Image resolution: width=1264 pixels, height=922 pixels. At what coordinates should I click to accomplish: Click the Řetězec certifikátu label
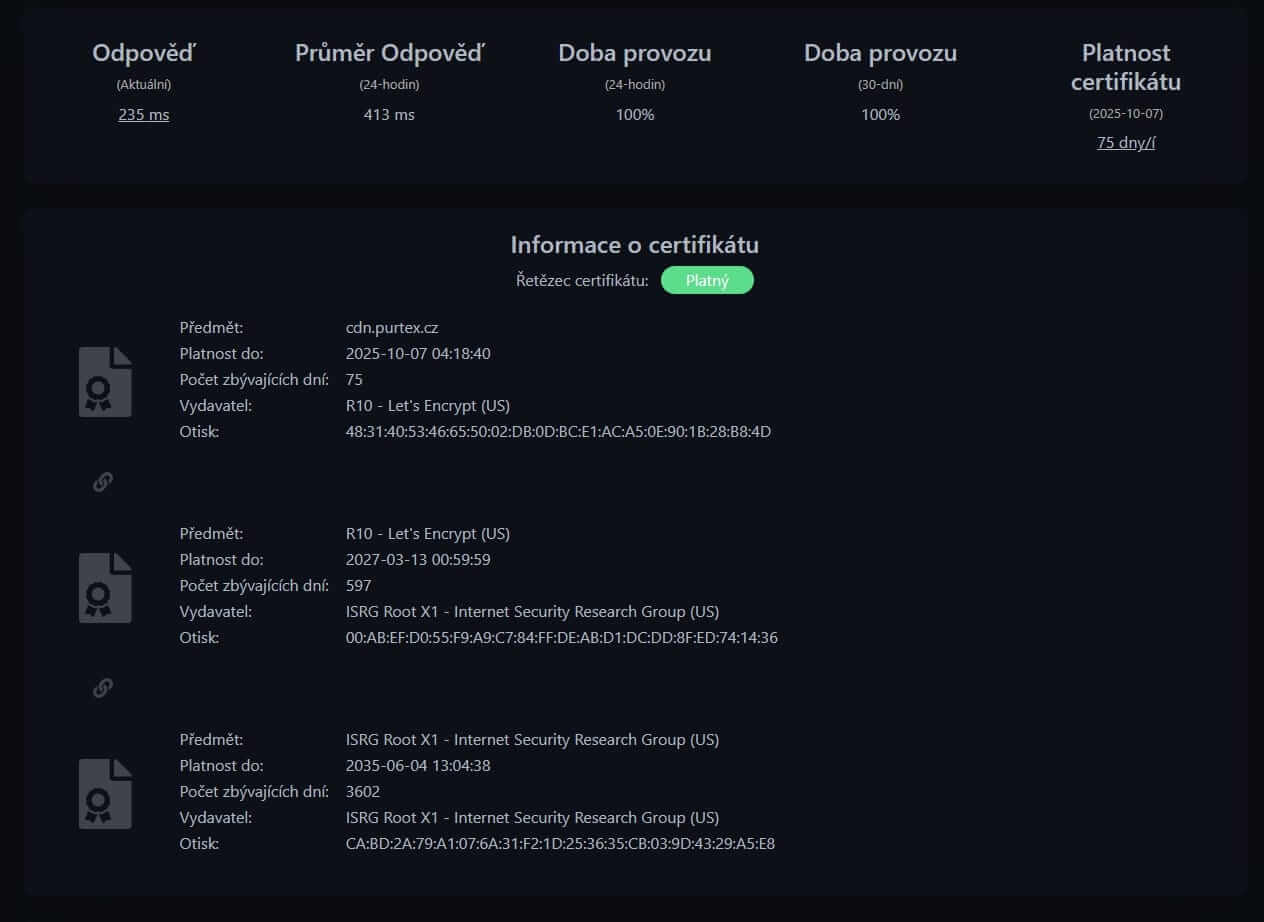tap(582, 280)
